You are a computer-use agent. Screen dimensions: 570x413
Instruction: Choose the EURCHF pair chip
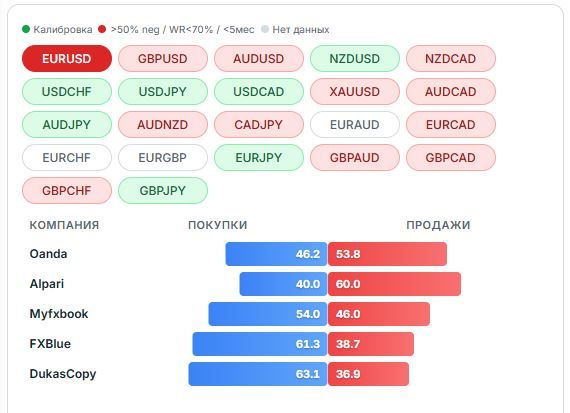67,157
